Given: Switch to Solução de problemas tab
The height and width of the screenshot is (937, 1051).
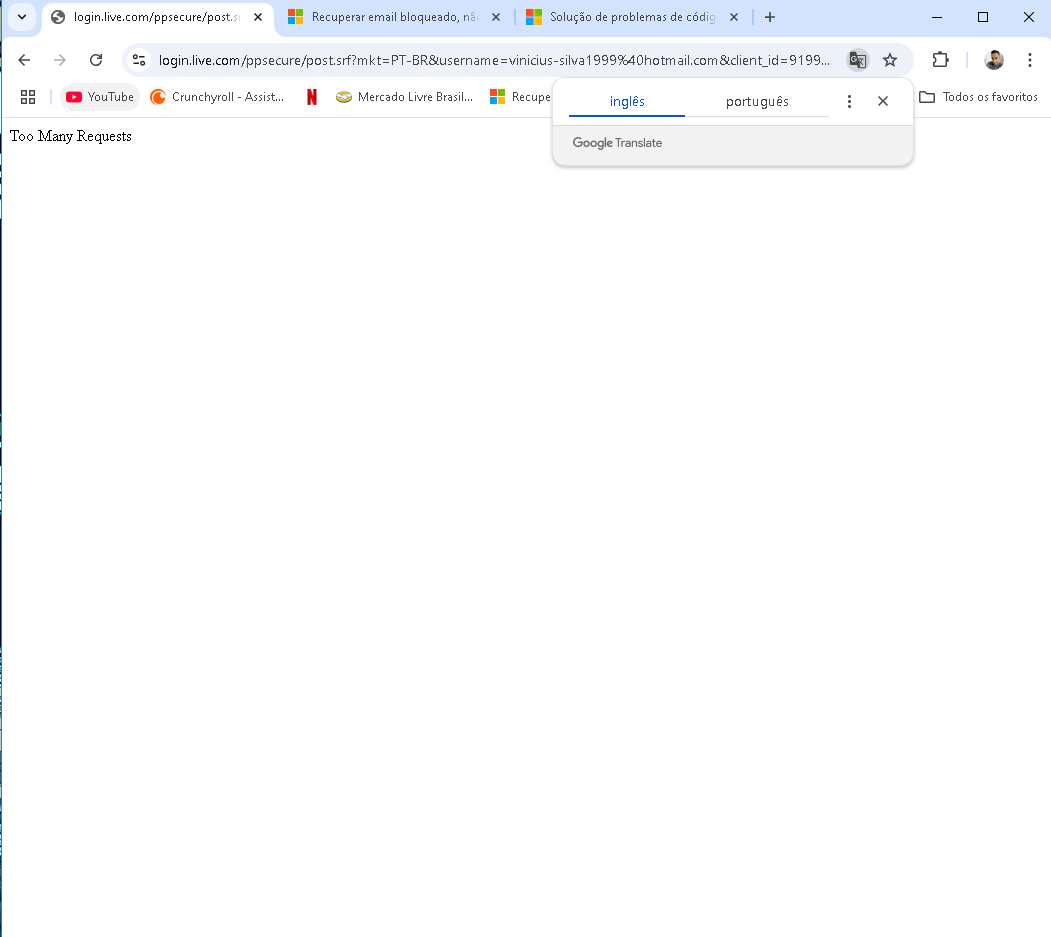Looking at the screenshot, I should click(x=632, y=17).
